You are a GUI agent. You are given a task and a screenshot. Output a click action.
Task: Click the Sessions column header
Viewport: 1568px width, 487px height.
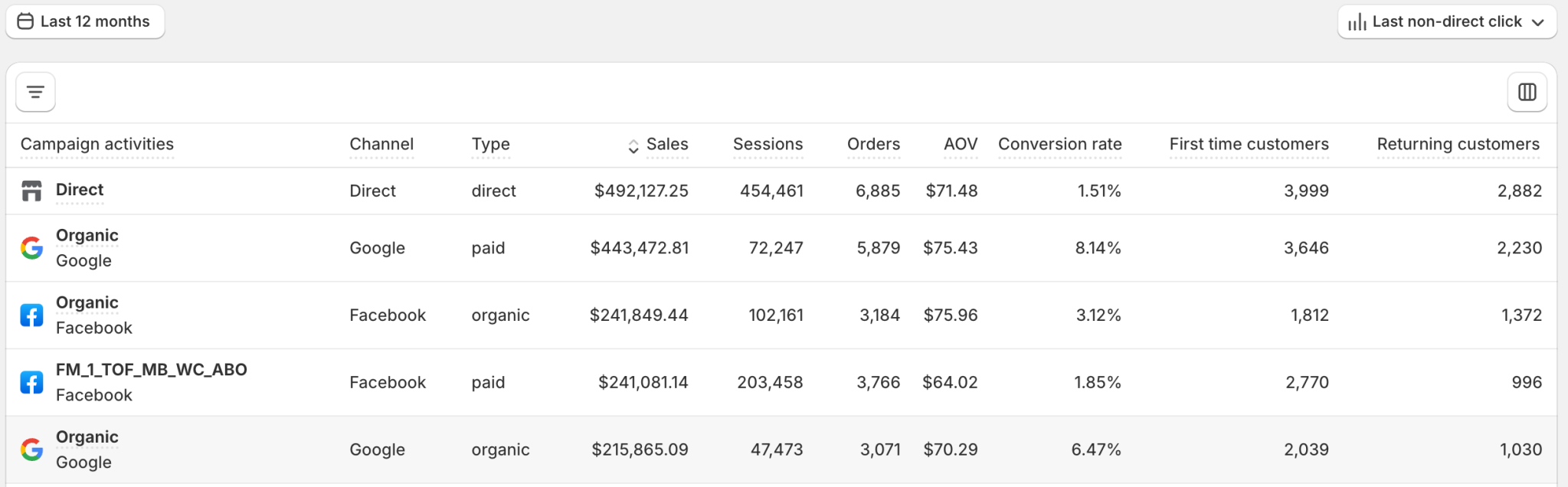click(x=768, y=144)
